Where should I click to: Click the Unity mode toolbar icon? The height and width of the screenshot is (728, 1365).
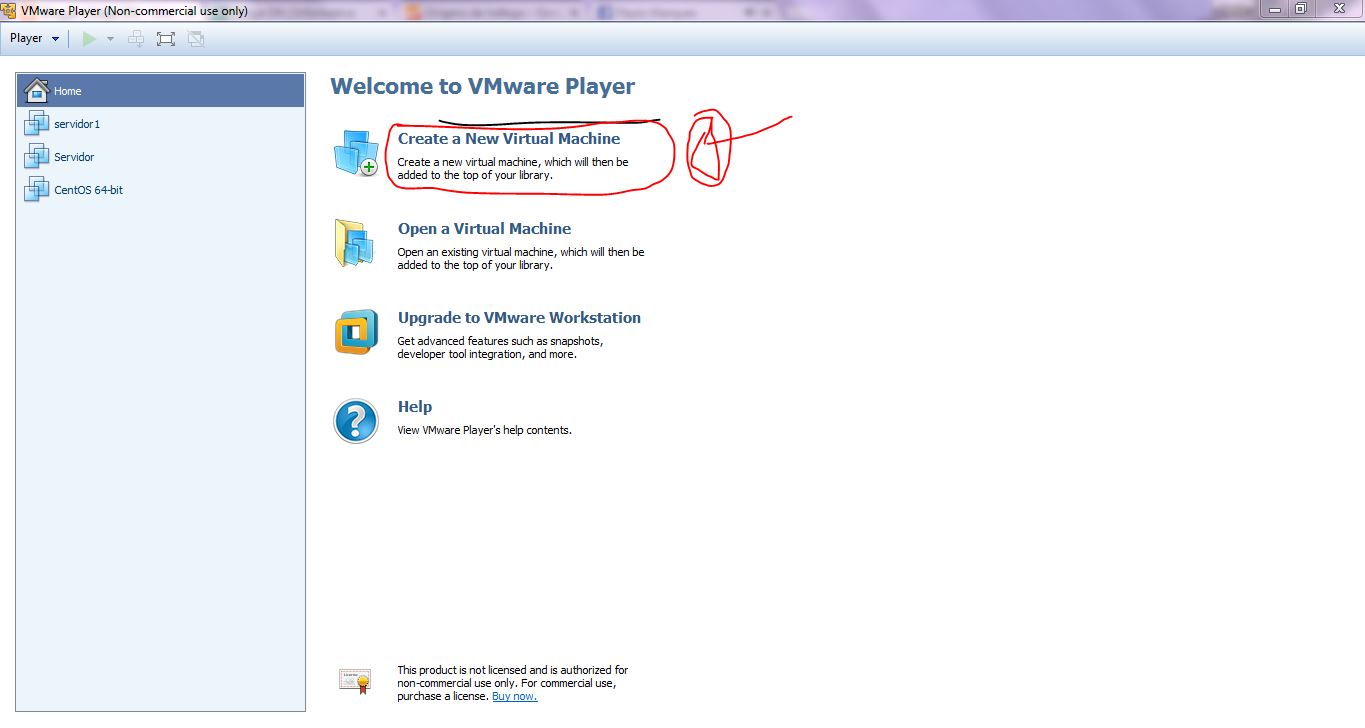196,38
